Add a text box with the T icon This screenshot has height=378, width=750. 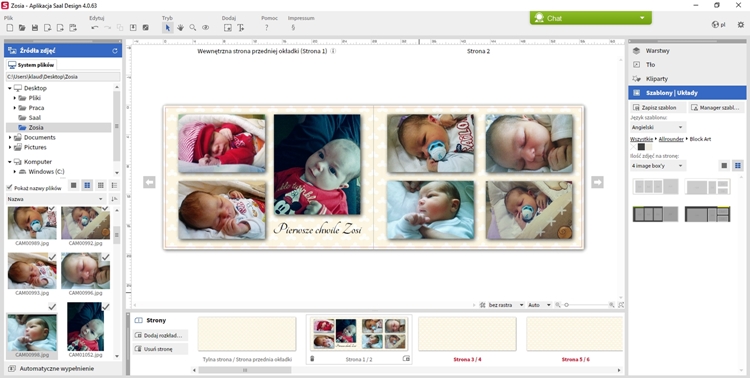[x=241, y=28]
